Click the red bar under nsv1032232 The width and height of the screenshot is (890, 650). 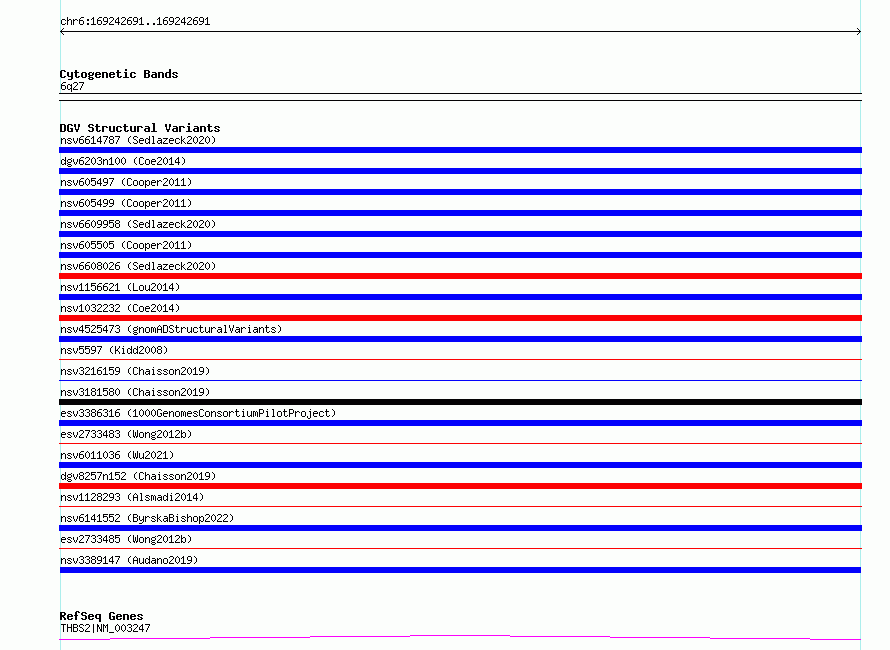460,318
